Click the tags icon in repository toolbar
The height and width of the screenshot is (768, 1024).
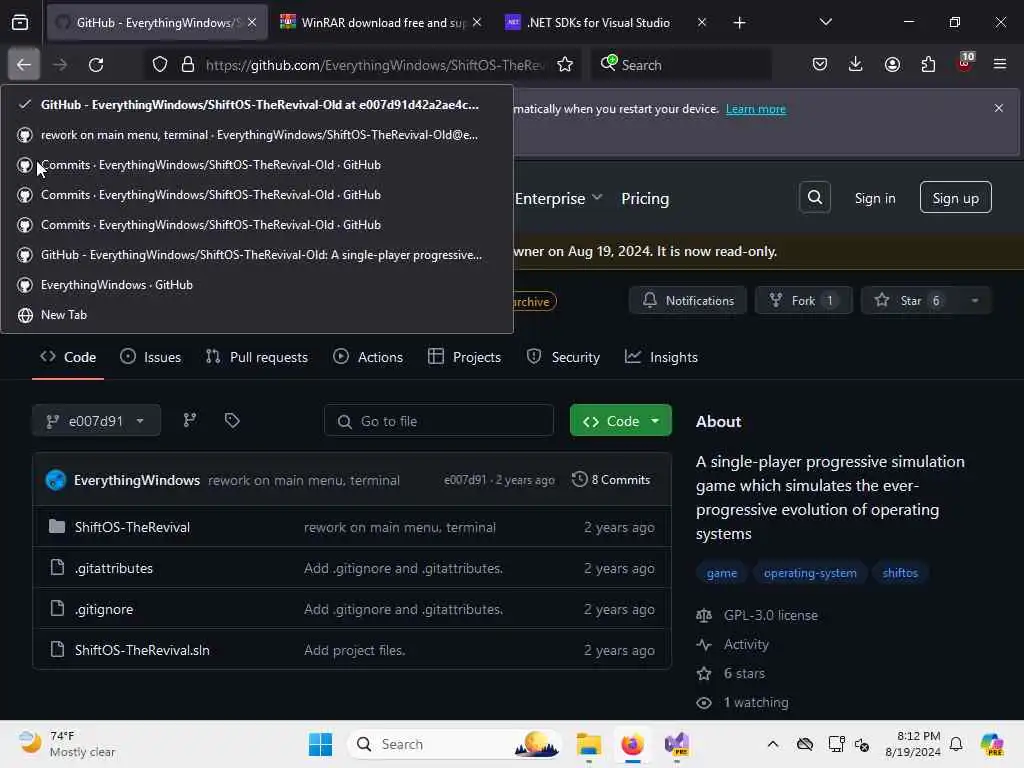pos(232,421)
